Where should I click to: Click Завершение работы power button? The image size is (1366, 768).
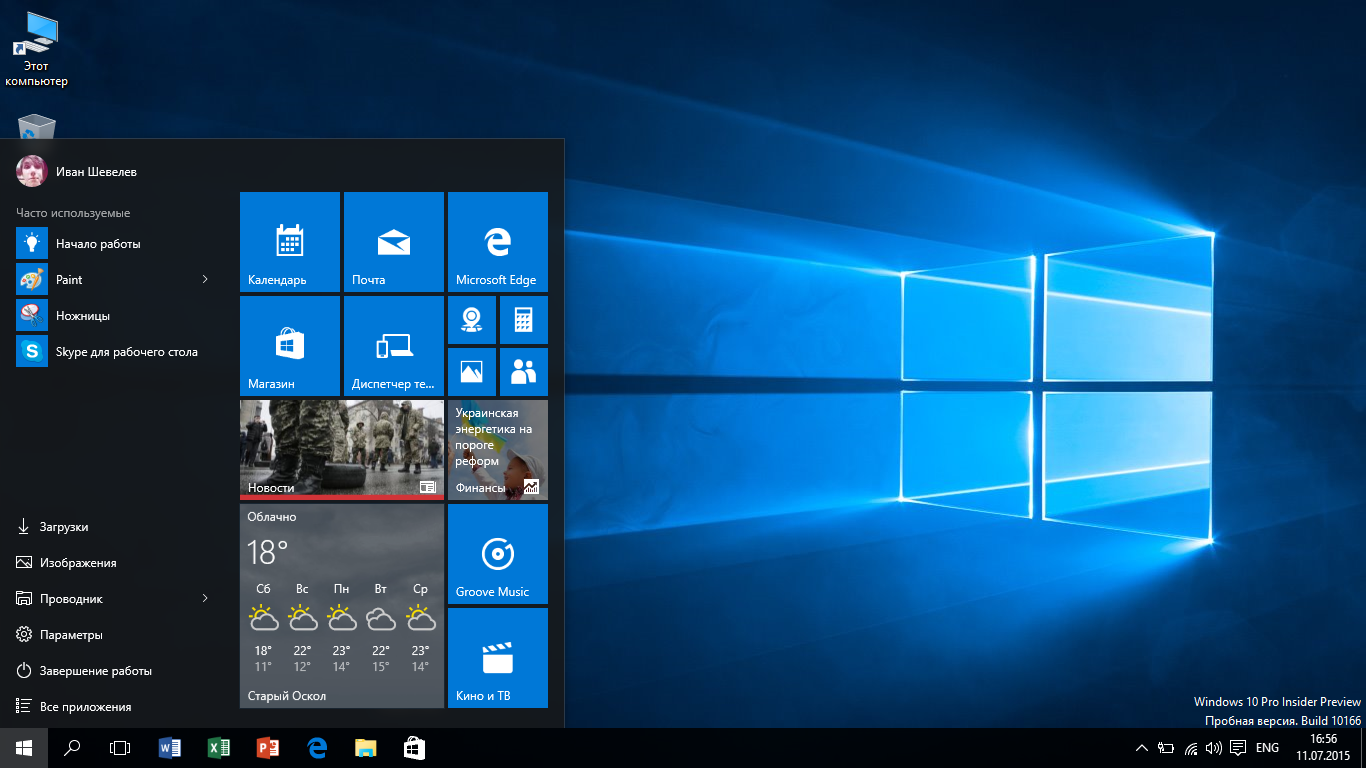(x=95, y=671)
